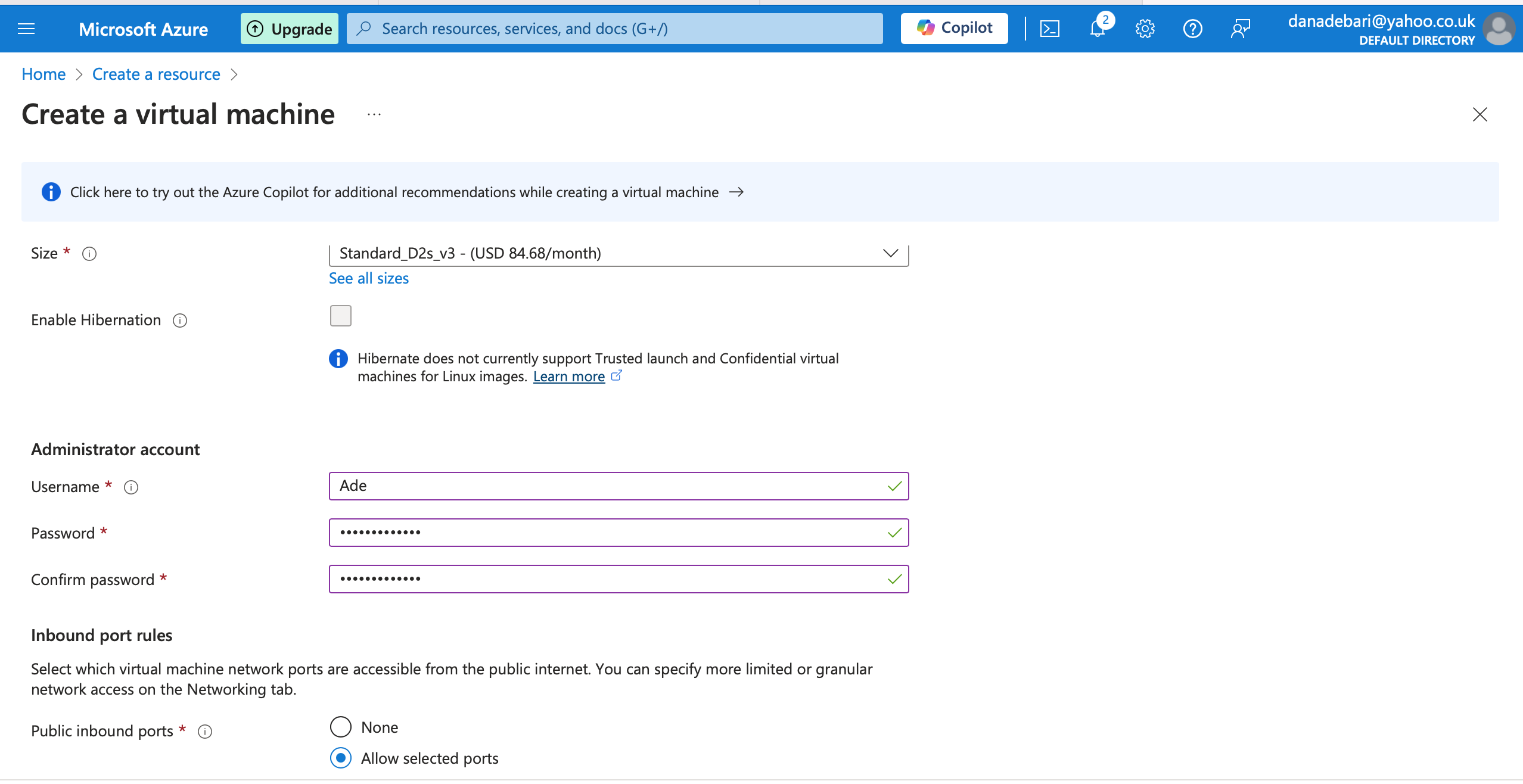This screenshot has height=784, width=1523.
Task: Select the Allow selected ports radio option
Action: [341, 758]
